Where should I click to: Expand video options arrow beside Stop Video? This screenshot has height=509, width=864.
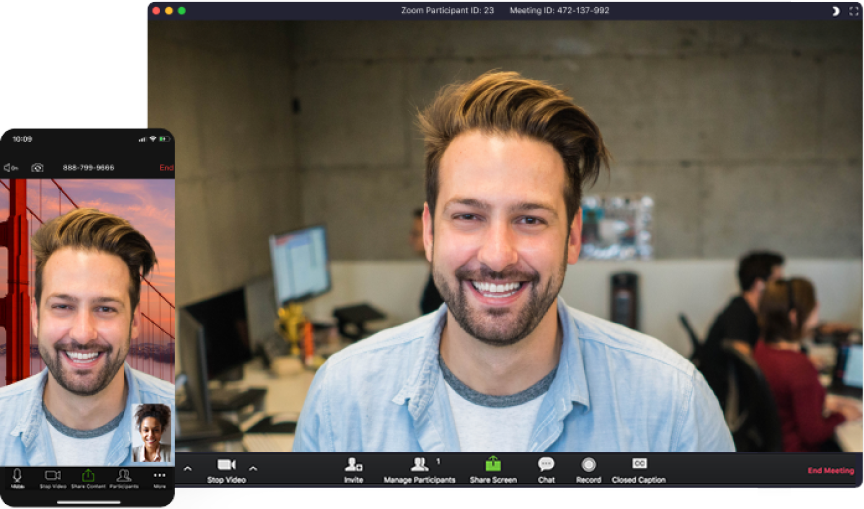pyautogui.click(x=253, y=469)
